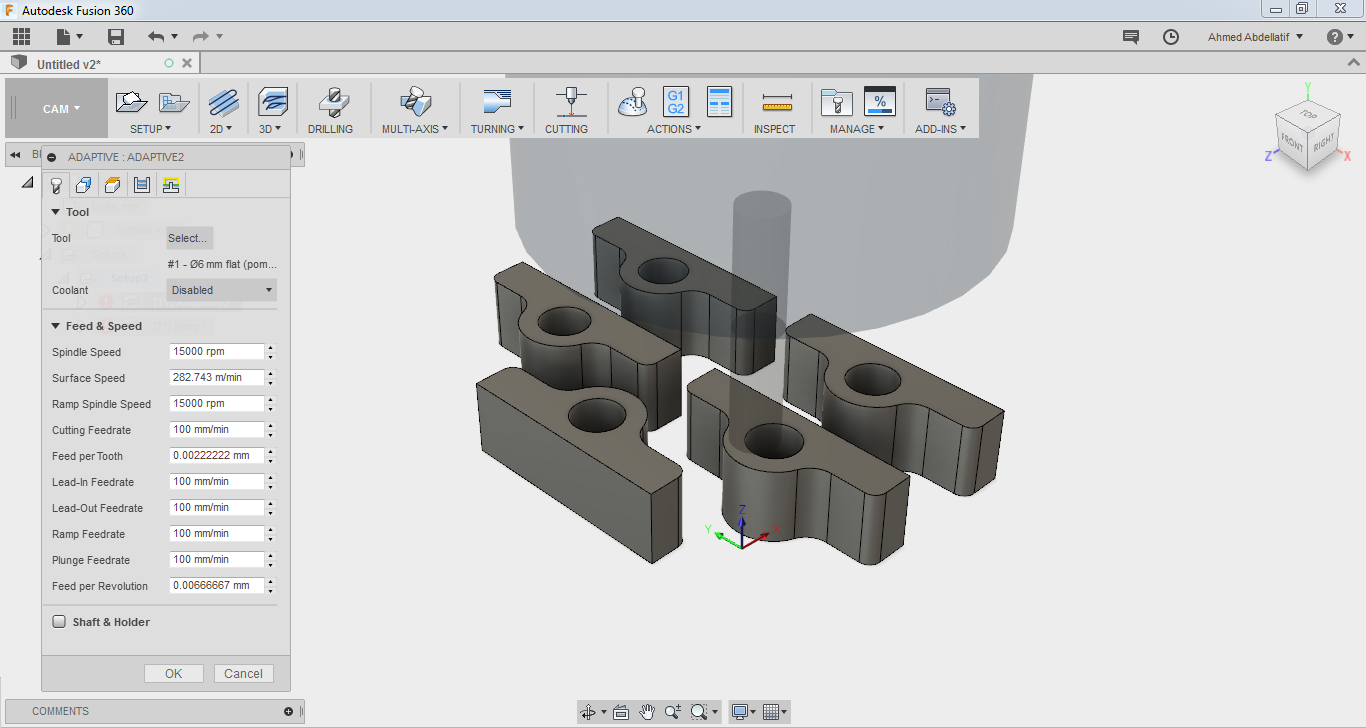Click the Cutting Feedrate 100 mm/min field
The image size is (1366, 728).
click(217, 430)
